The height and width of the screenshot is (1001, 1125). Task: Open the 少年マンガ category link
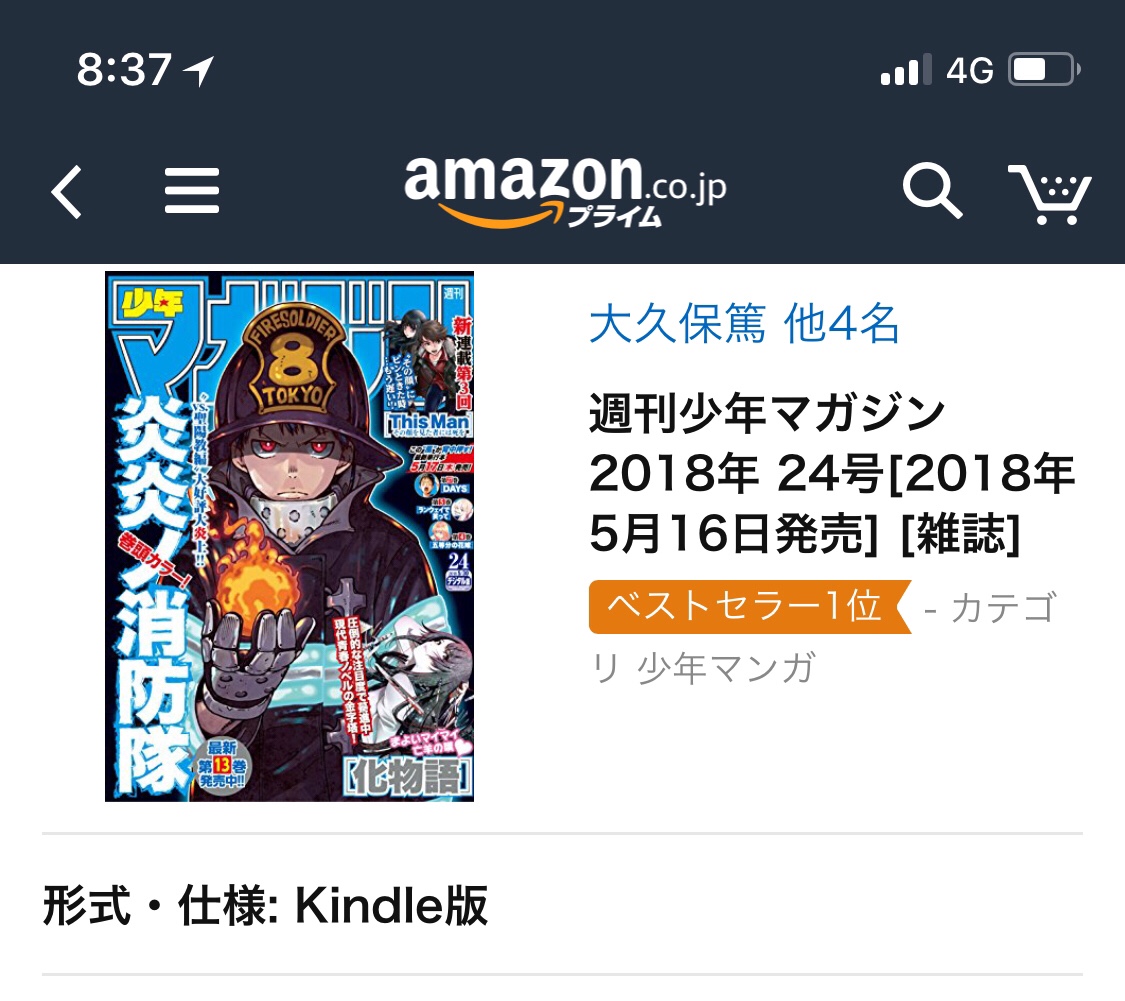point(726,668)
